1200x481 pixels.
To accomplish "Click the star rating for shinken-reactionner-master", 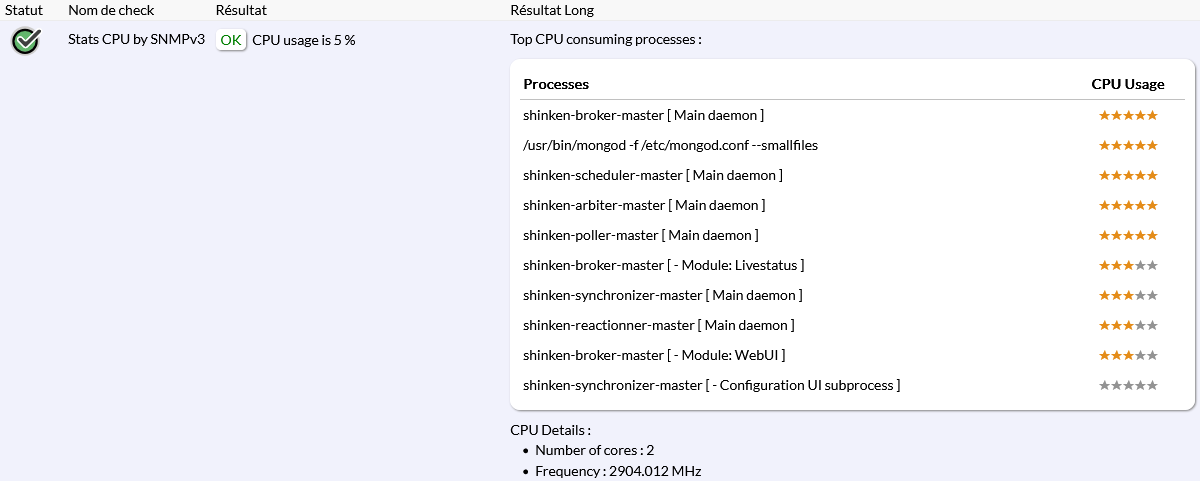I will [1128, 325].
